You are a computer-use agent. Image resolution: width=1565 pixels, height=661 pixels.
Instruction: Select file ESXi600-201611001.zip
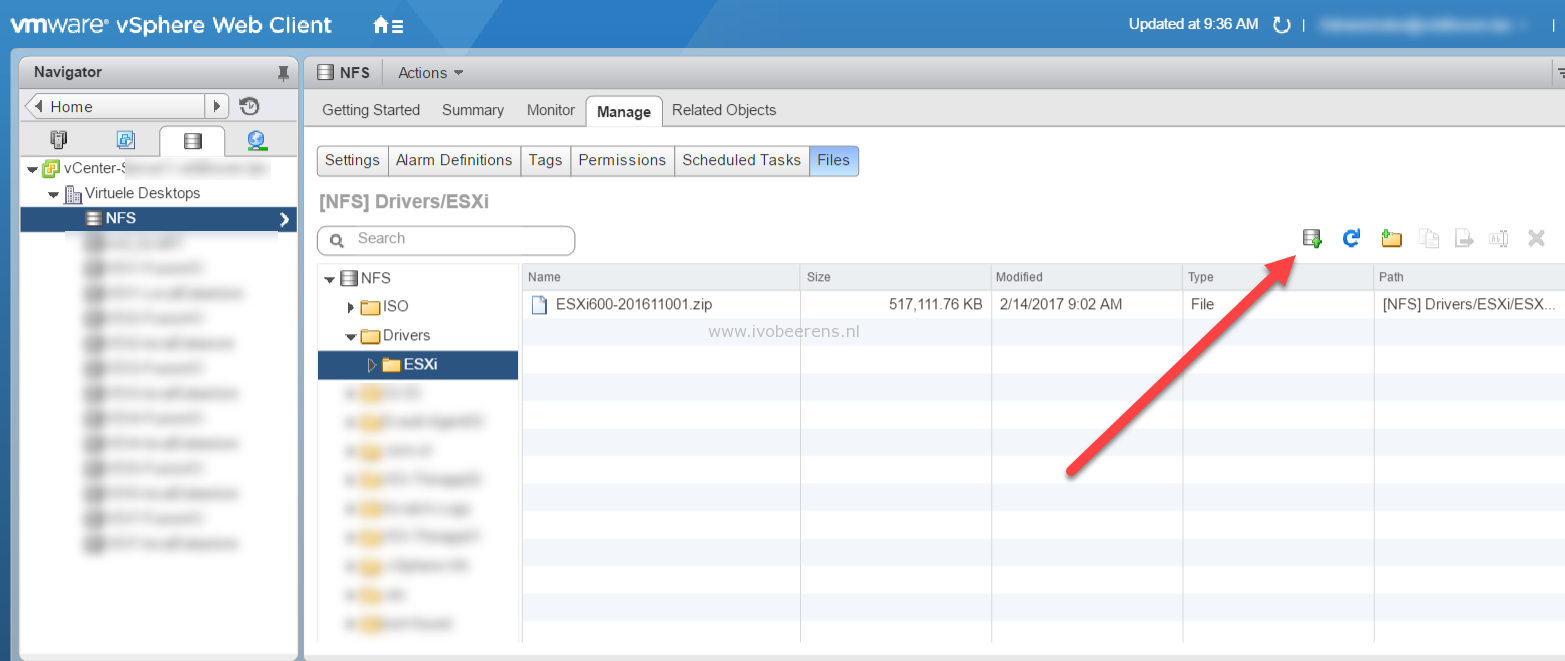(634, 305)
